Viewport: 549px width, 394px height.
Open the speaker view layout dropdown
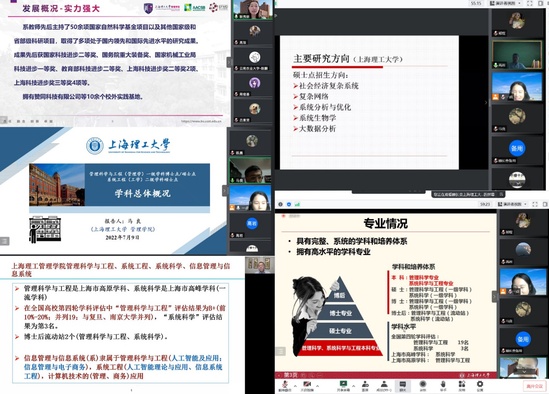pyautogui.click(x=512, y=204)
